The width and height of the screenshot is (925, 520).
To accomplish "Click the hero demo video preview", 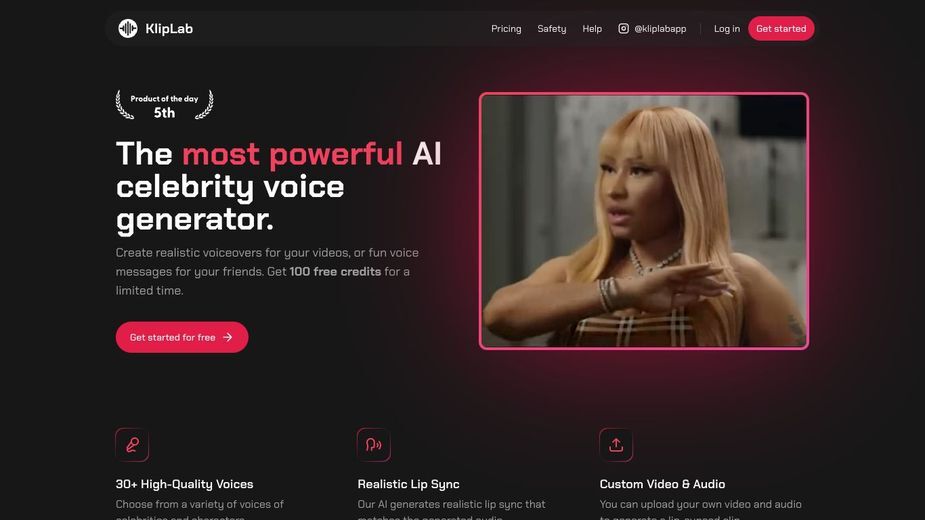I will pos(644,221).
